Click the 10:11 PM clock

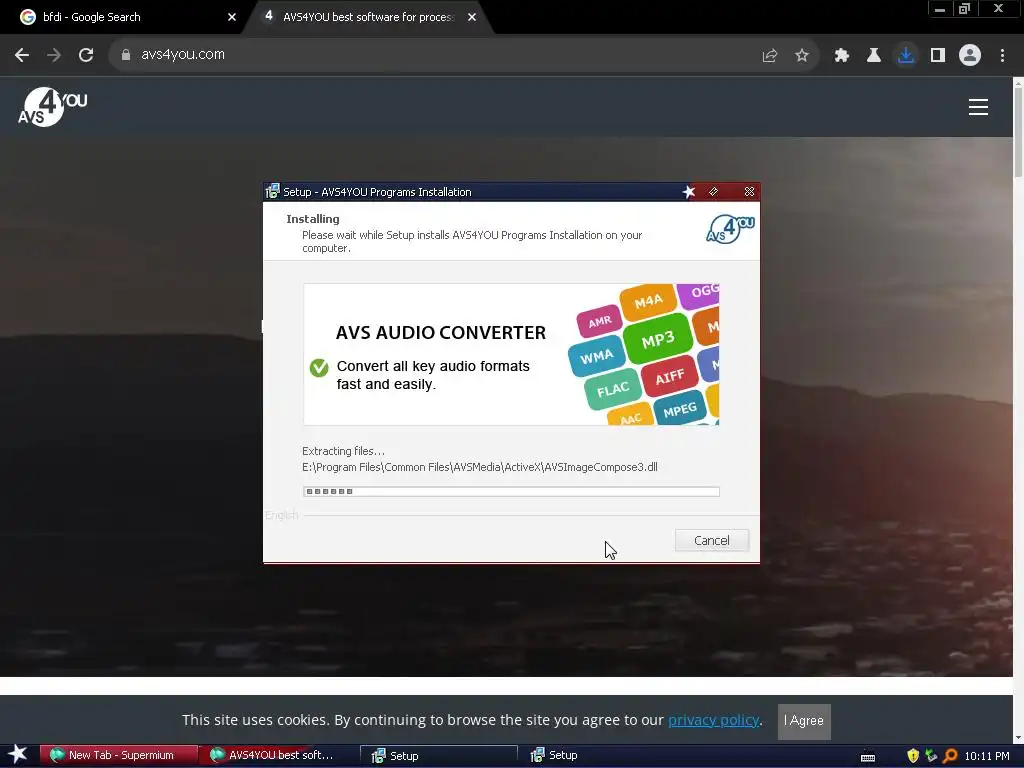987,756
